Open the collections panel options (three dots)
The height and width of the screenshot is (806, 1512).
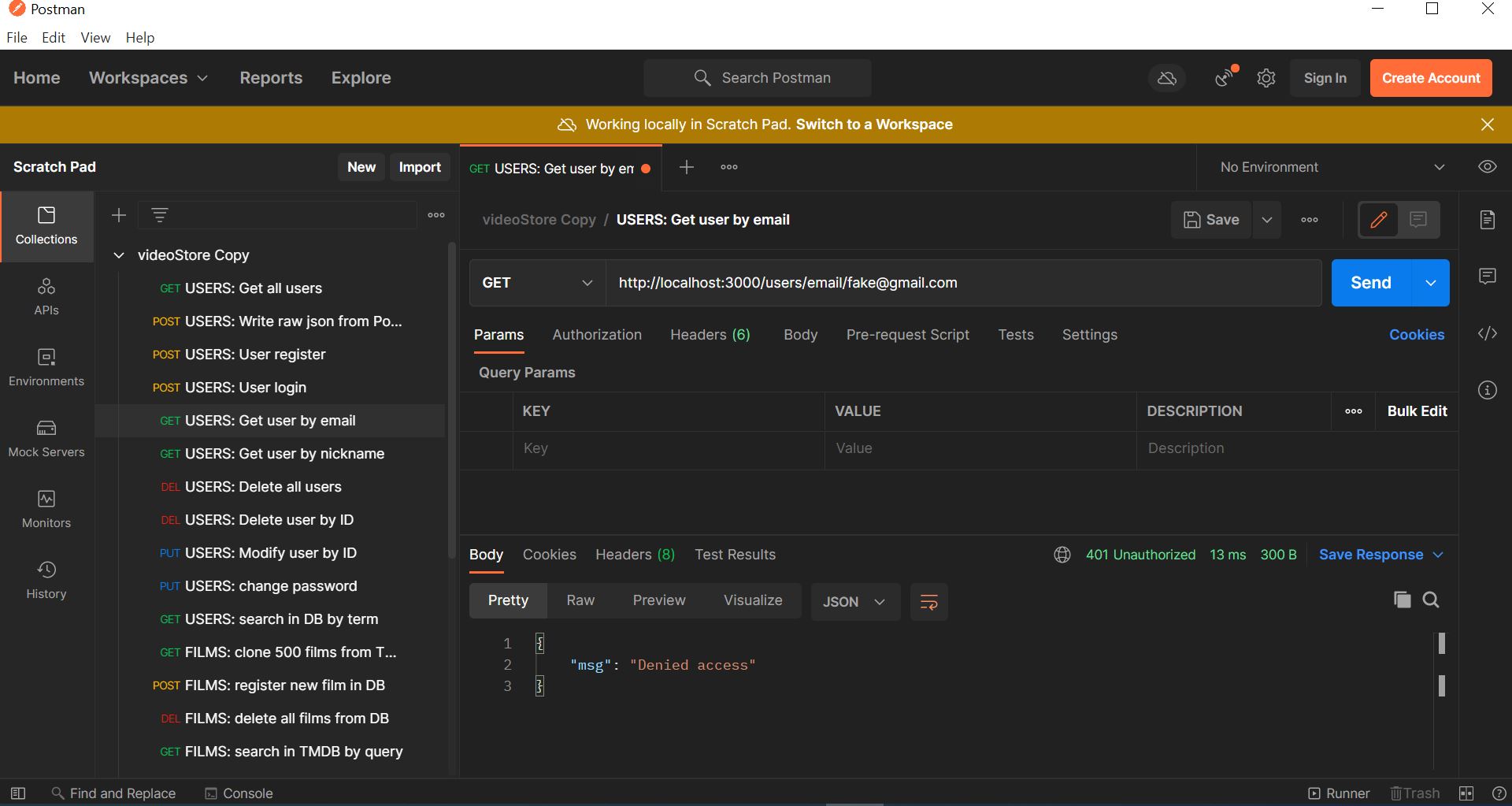point(436,215)
